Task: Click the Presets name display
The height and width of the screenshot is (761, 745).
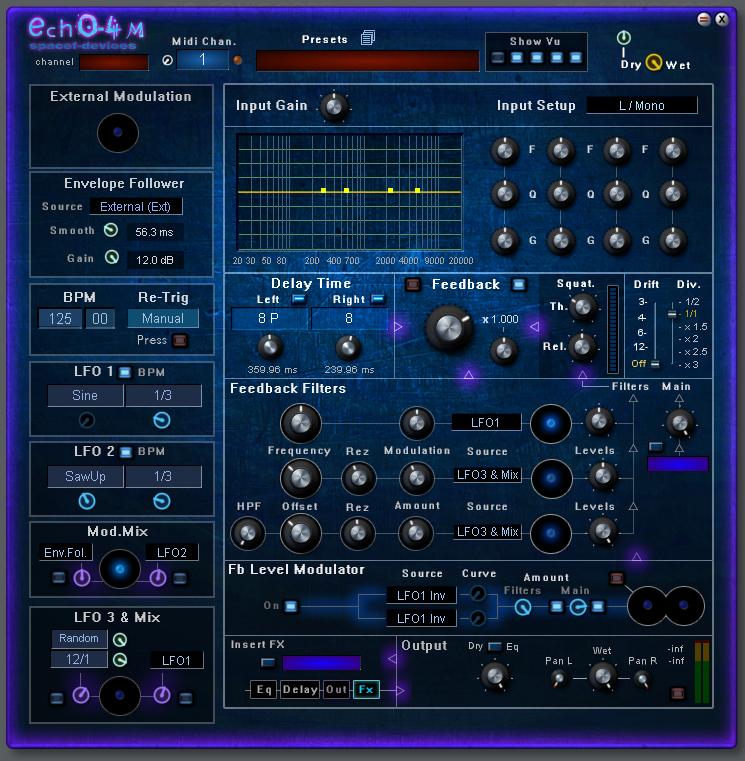Action: point(367,61)
